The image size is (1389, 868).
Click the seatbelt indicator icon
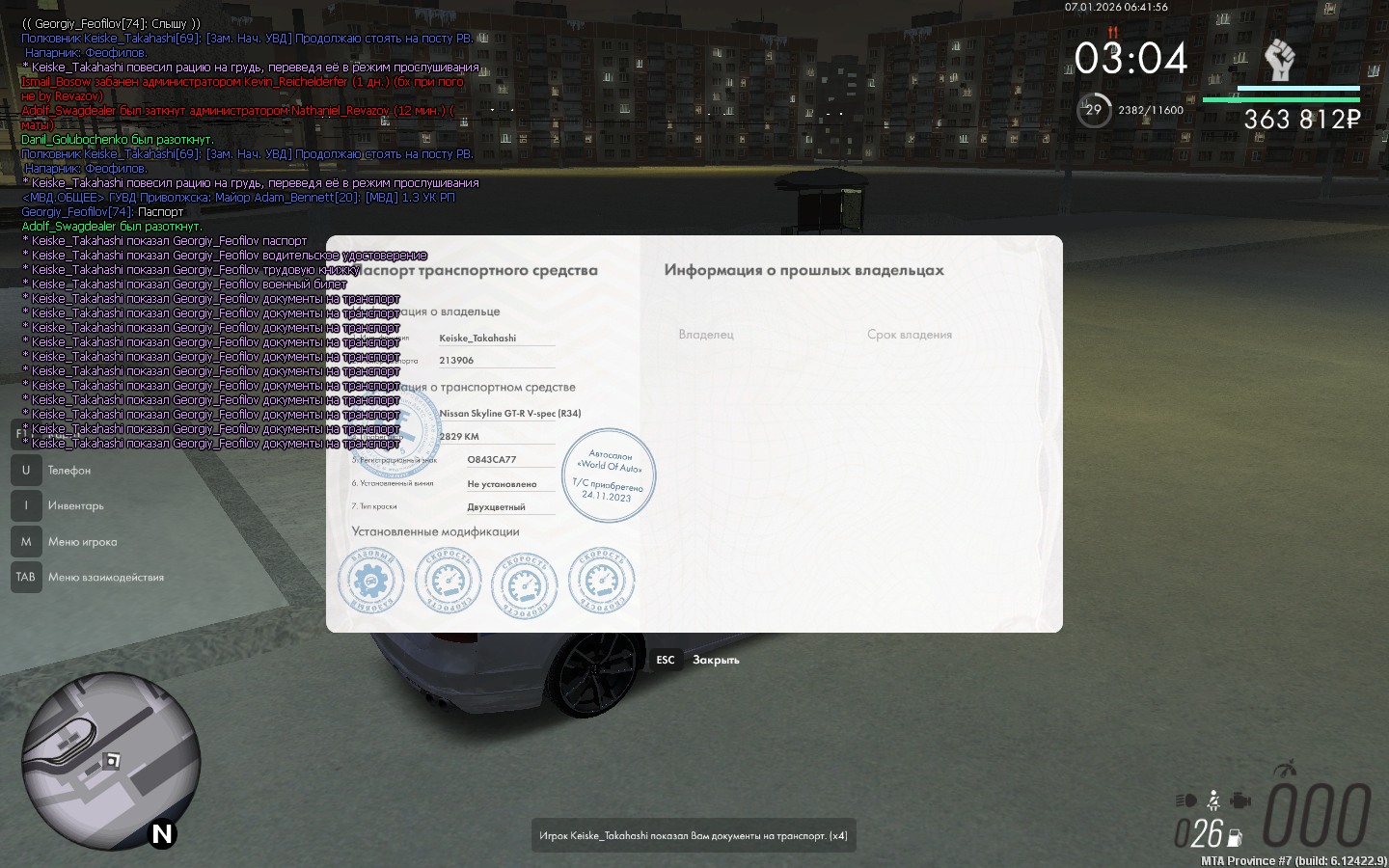coord(1213,800)
